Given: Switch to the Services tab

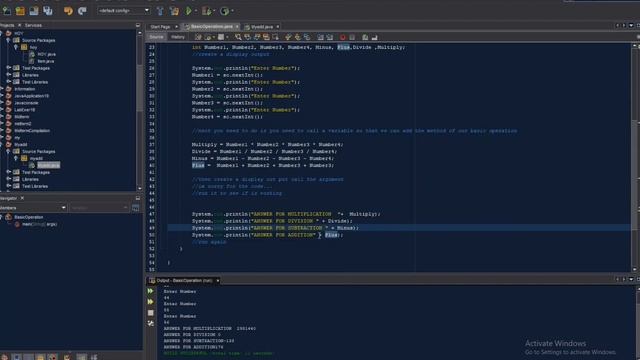Looking at the screenshot, I should pyautogui.click(x=33, y=25).
